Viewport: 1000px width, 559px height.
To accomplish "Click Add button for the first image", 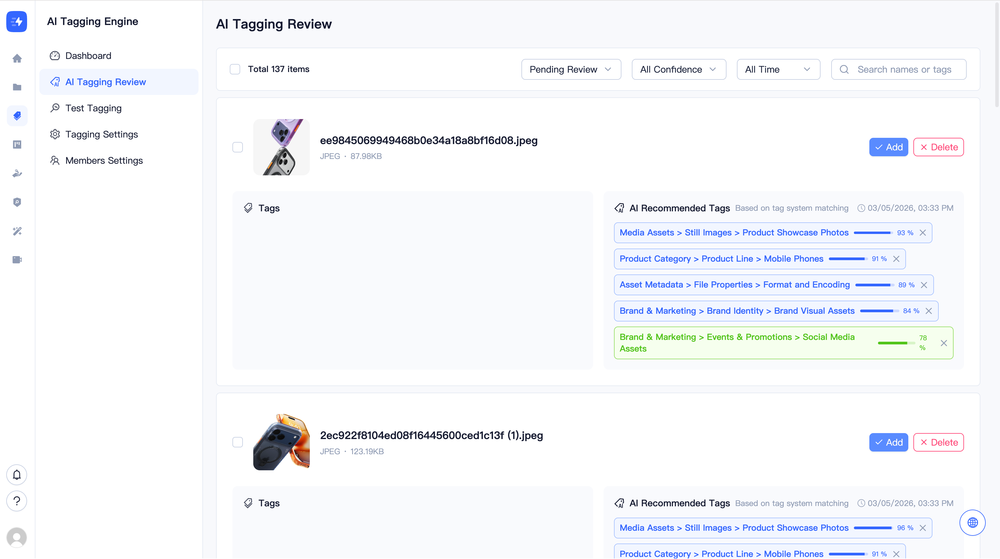I will (x=888, y=147).
